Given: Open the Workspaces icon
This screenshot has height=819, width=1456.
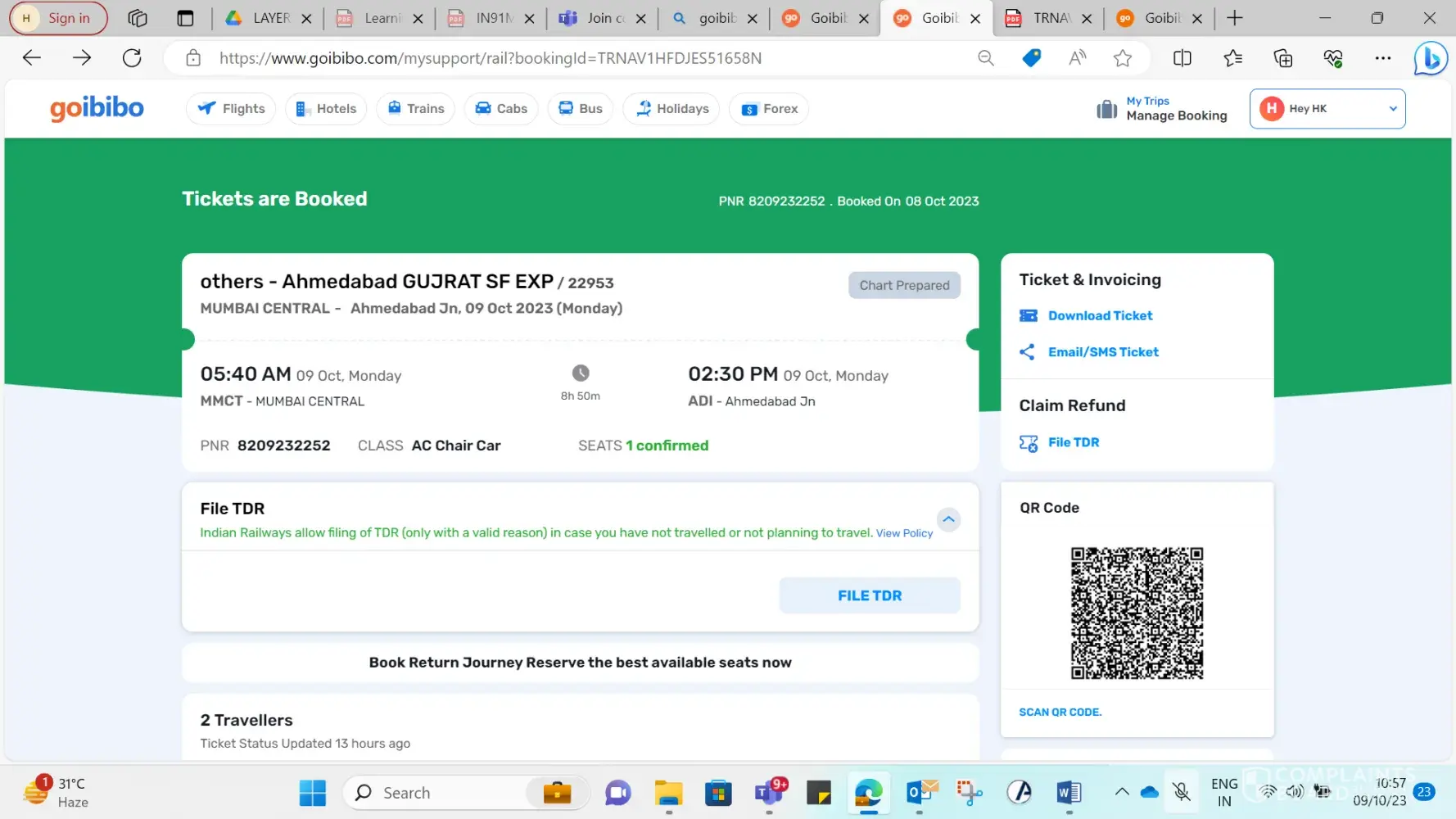Looking at the screenshot, I should click(x=137, y=18).
